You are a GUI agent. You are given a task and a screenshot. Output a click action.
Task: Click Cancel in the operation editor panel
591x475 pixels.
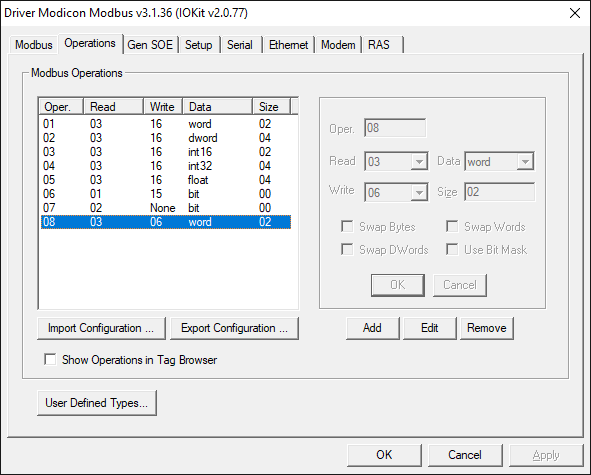[x=459, y=285]
